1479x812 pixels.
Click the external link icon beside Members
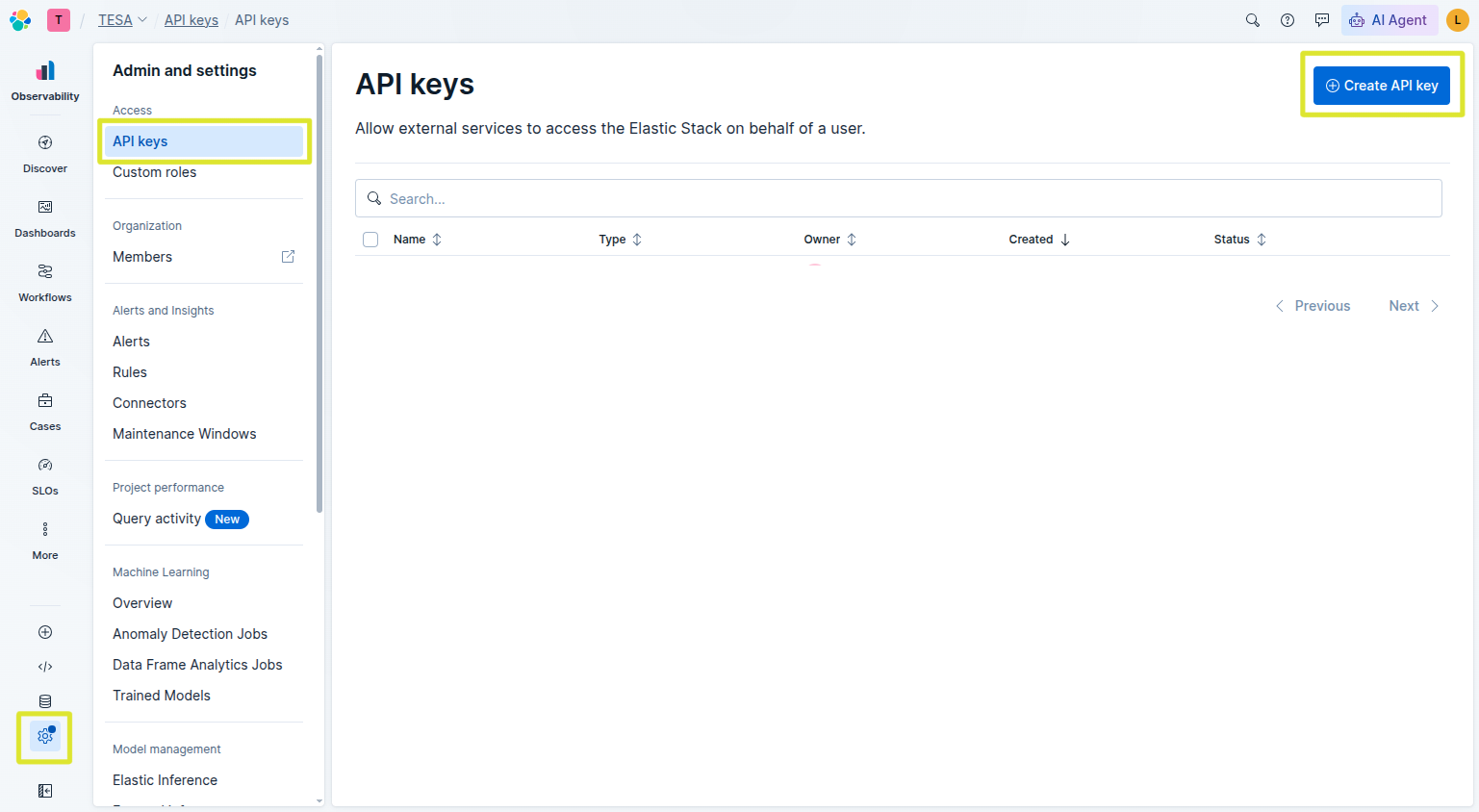(288, 257)
